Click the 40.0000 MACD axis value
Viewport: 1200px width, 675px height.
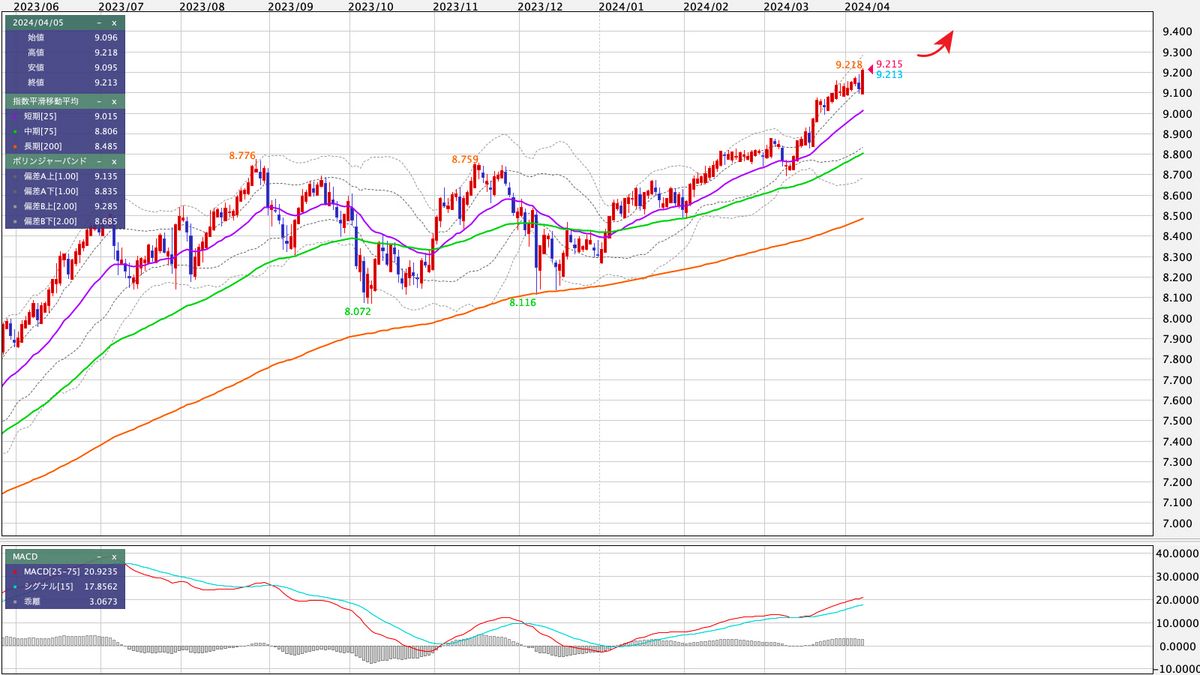[1175, 553]
